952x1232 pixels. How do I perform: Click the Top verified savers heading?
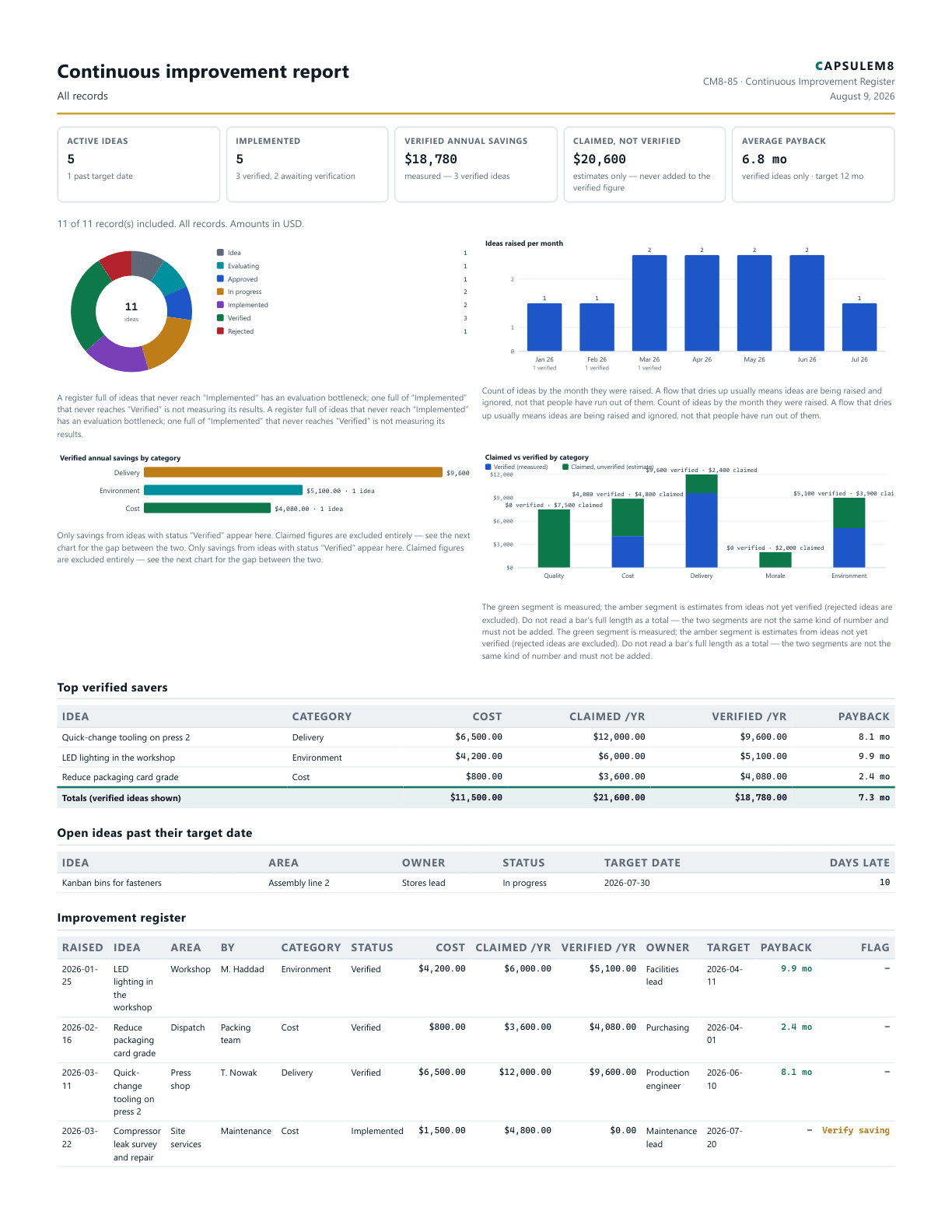(x=112, y=688)
